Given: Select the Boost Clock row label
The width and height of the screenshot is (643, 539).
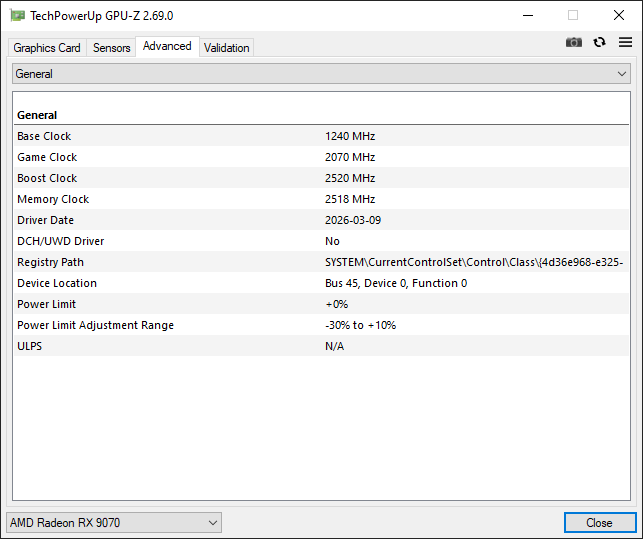Looking at the screenshot, I should click(x=47, y=178).
